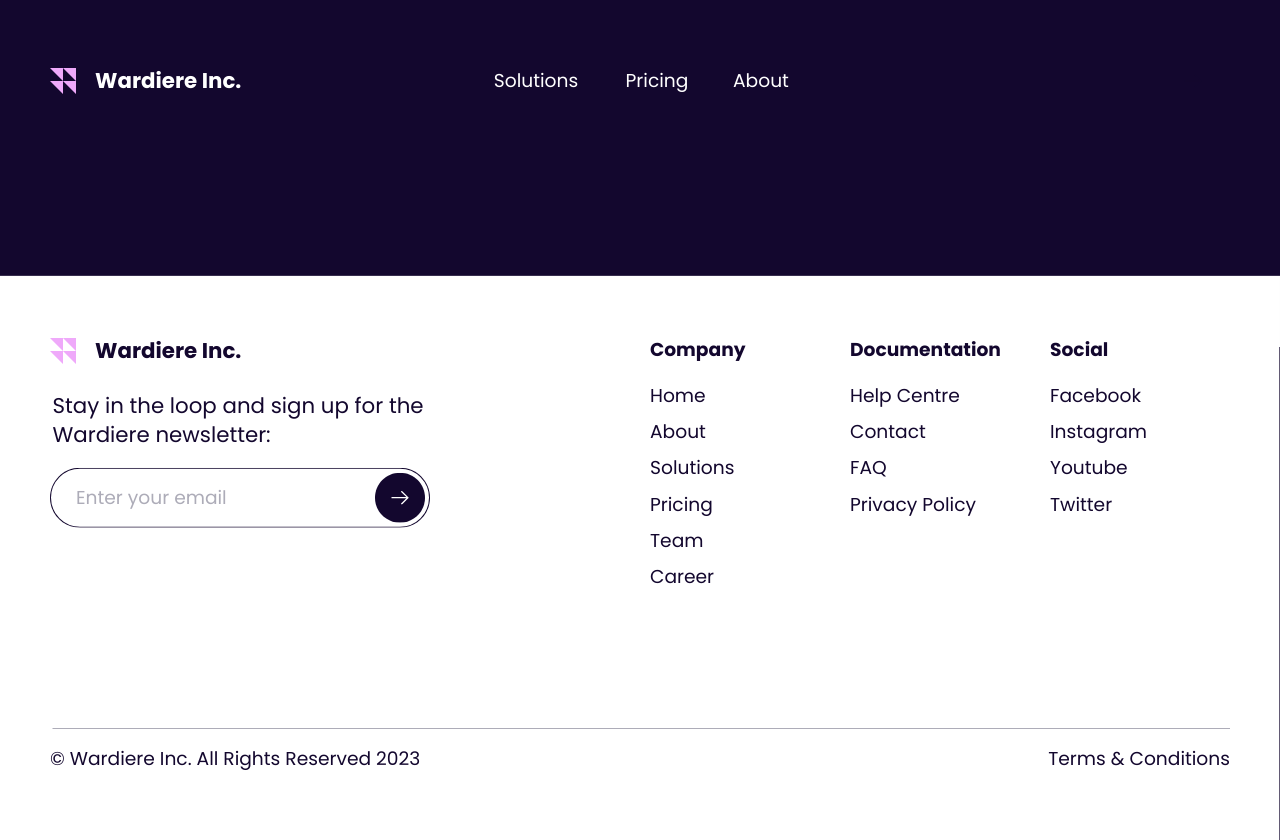Open the Career link in footer
This screenshot has height=840, width=1280.
coord(681,577)
